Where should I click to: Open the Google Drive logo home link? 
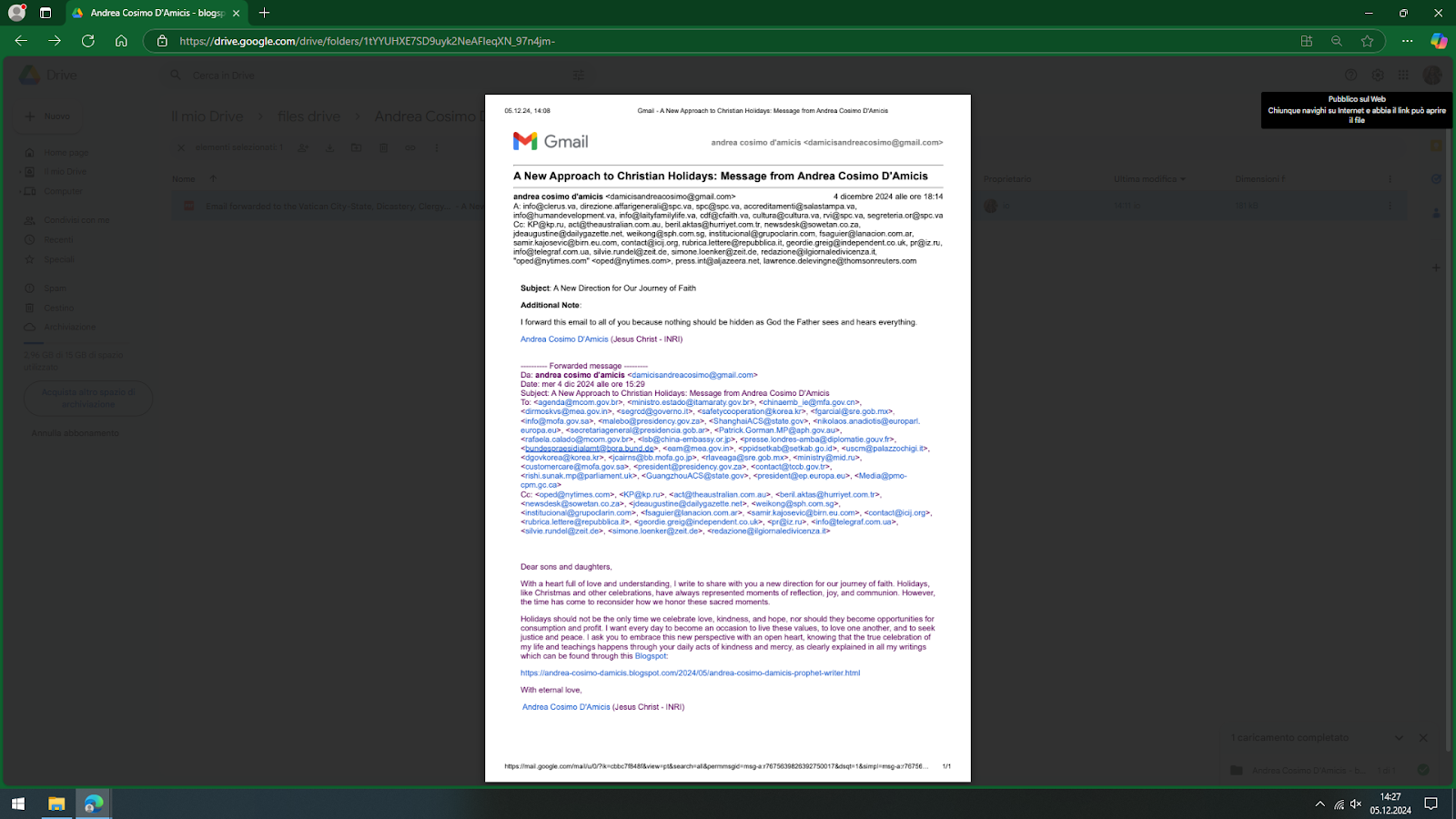(49, 76)
